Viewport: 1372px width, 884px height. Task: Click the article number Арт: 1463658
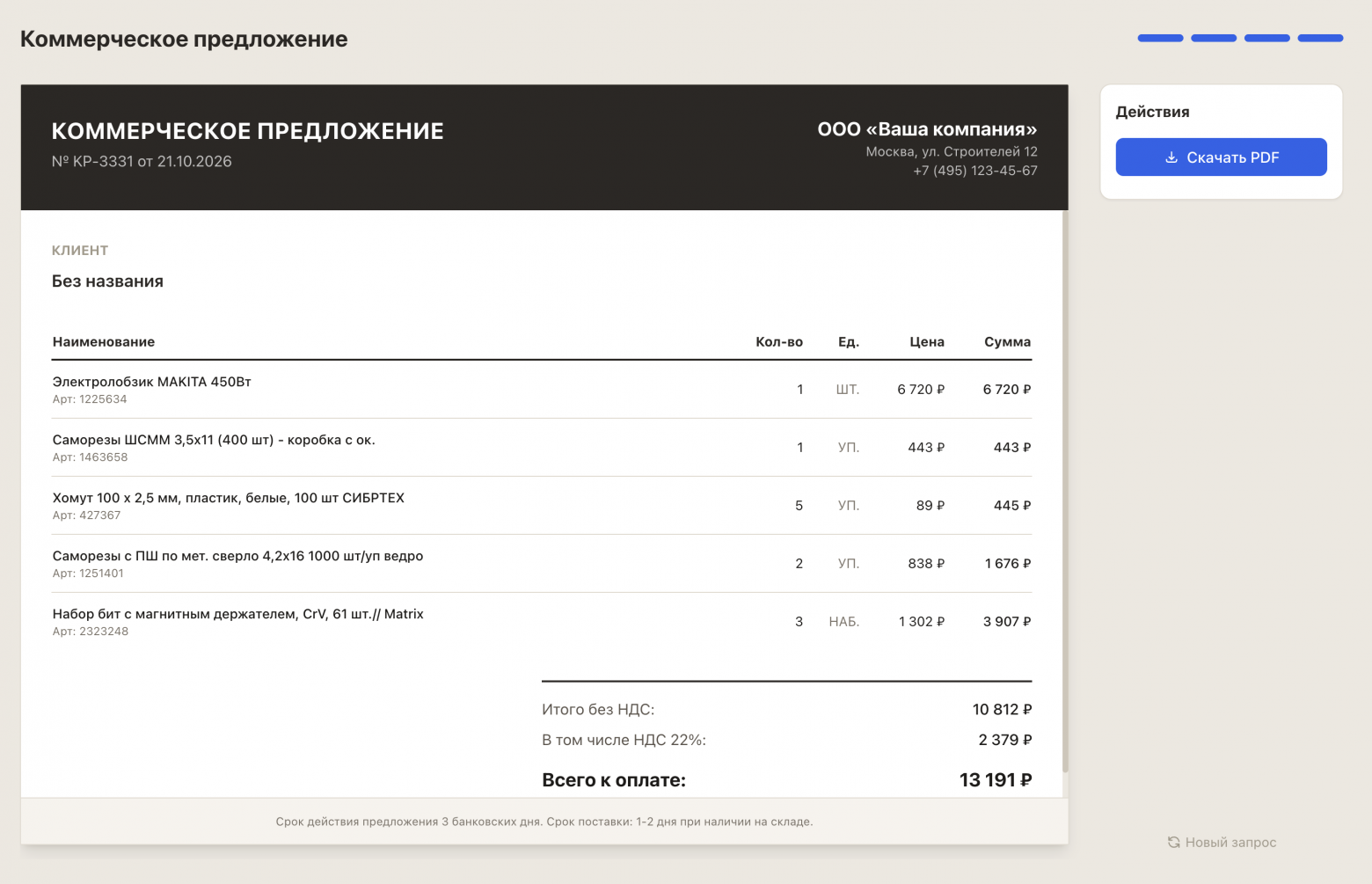(91, 457)
